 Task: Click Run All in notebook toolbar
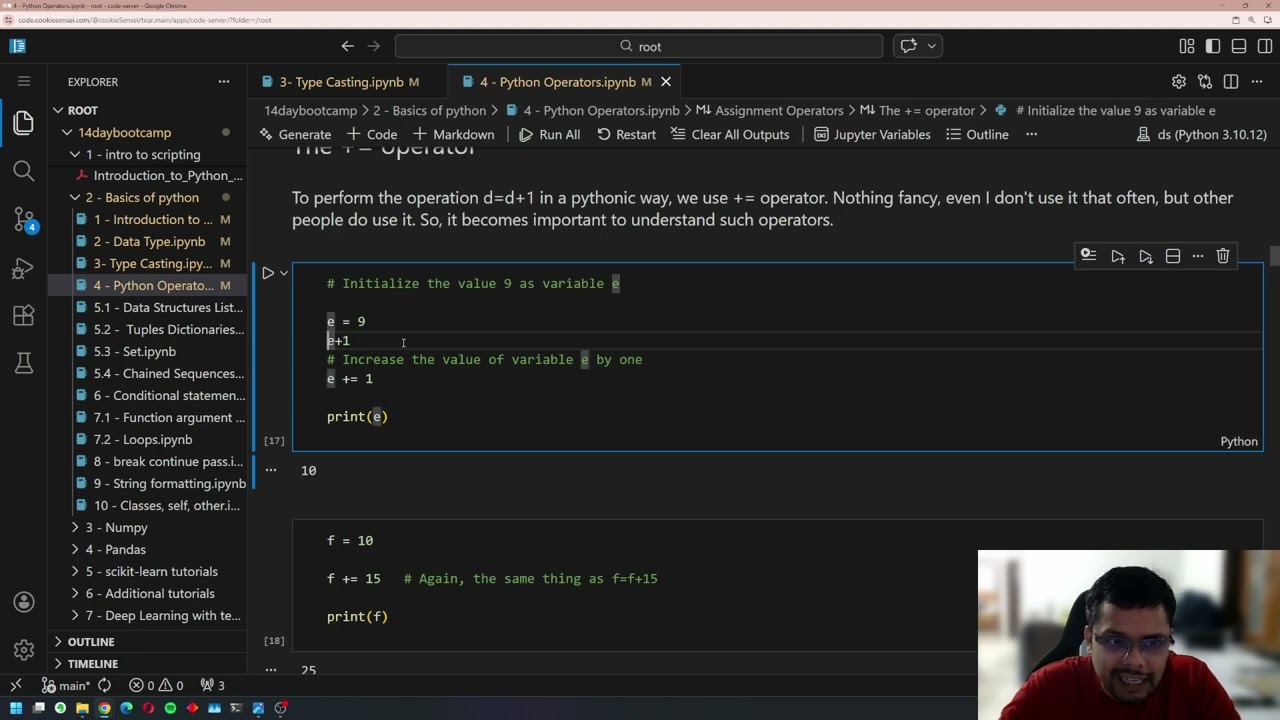(x=549, y=134)
